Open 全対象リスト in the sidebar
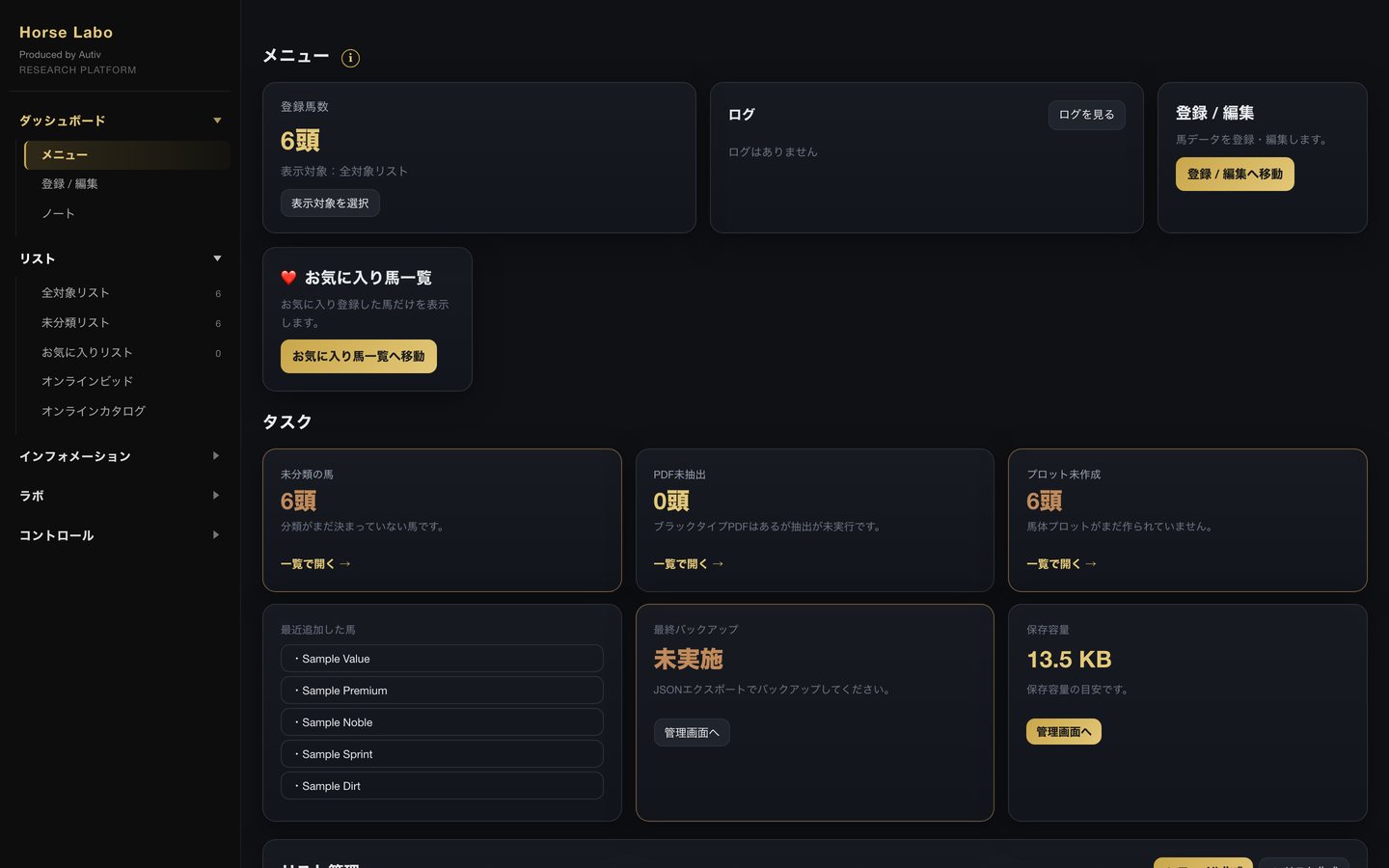Viewport: 1389px width, 868px height. [127, 293]
